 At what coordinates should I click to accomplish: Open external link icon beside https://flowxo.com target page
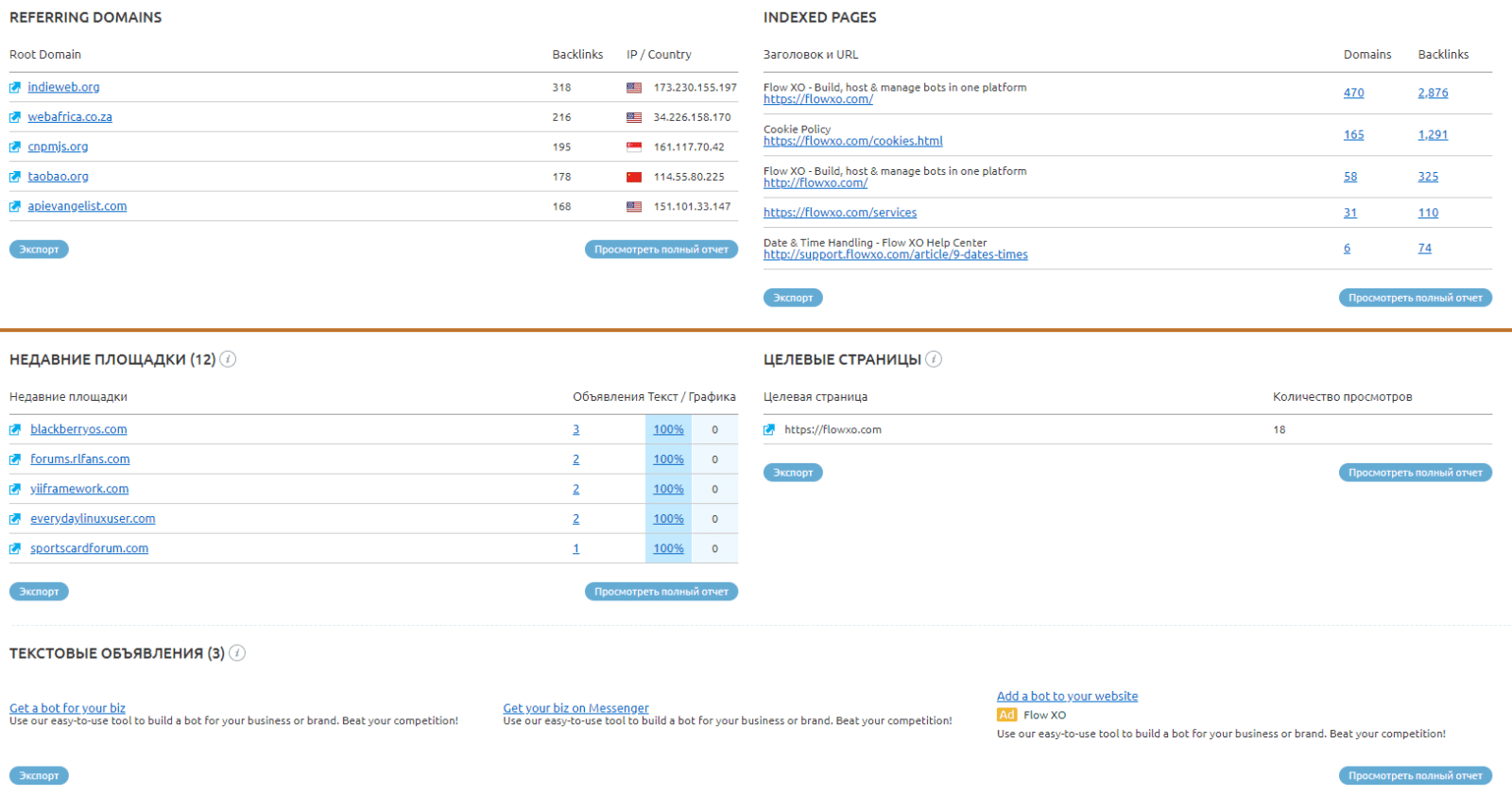point(769,430)
